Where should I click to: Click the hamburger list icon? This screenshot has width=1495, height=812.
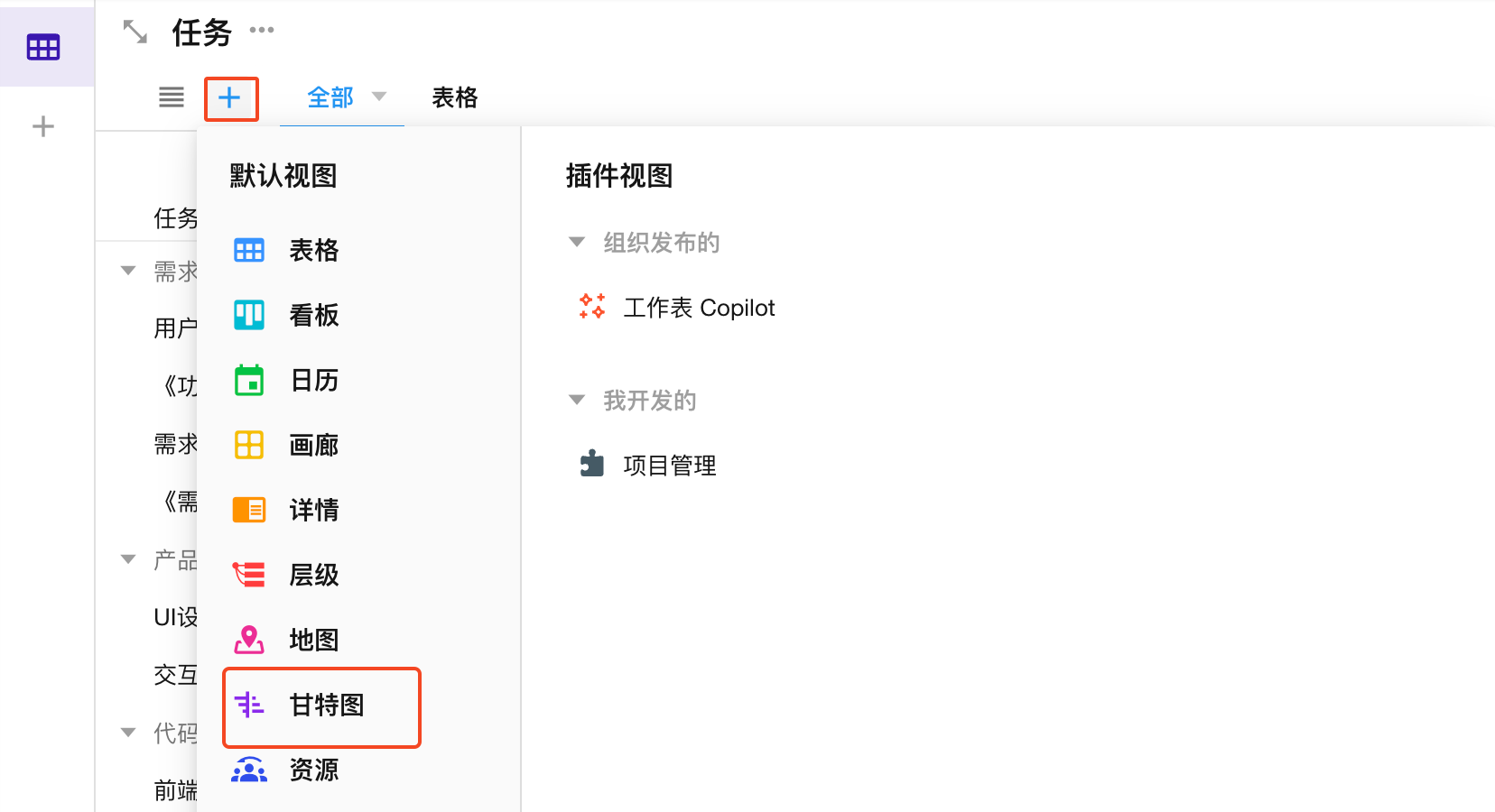pyautogui.click(x=172, y=97)
